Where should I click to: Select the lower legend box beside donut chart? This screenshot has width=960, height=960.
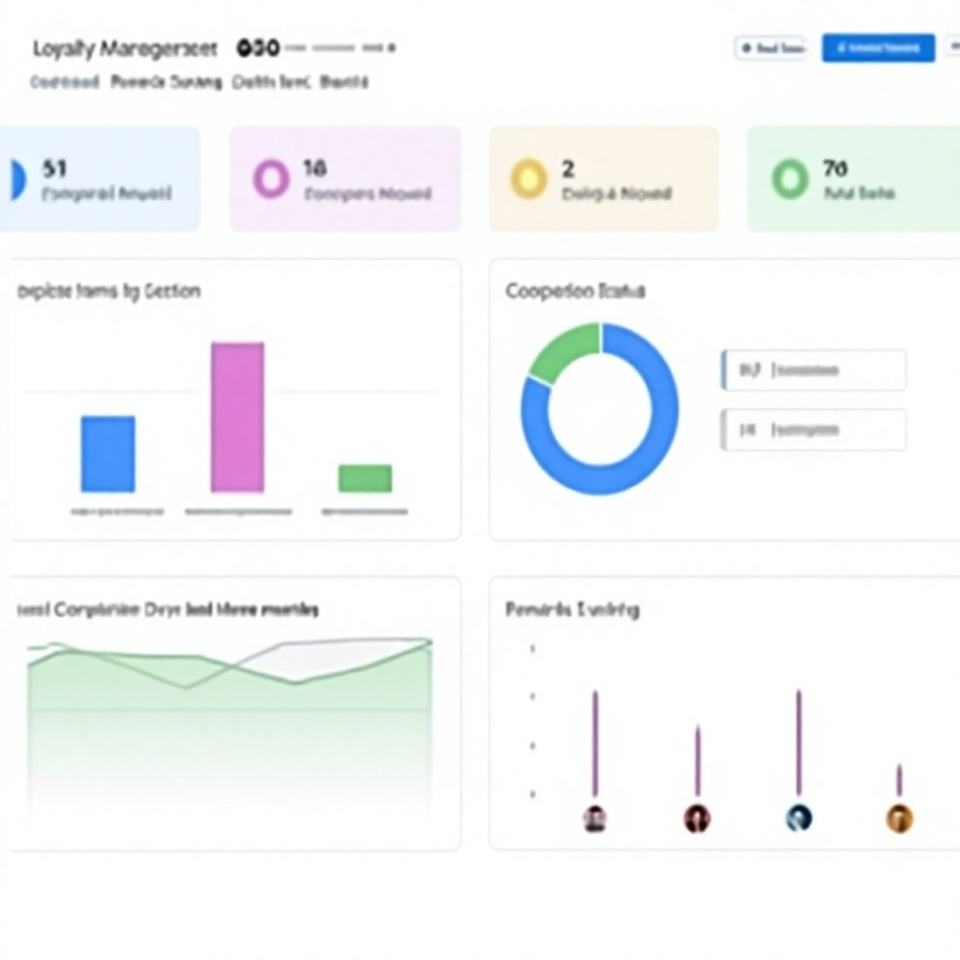point(814,430)
